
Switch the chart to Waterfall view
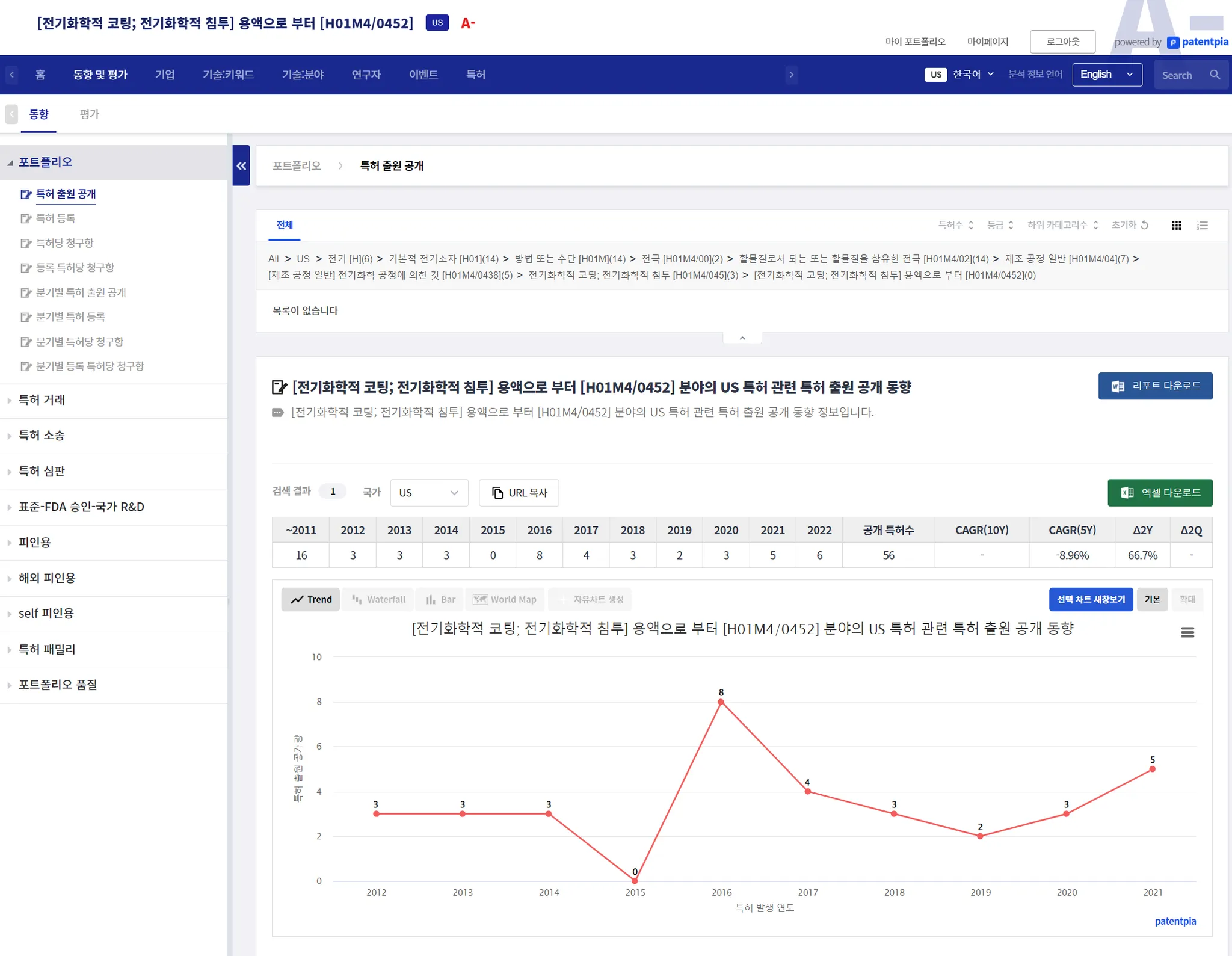378,599
